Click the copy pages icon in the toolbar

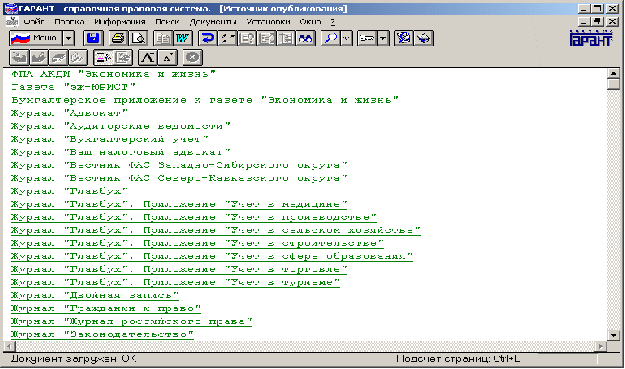tap(163, 38)
